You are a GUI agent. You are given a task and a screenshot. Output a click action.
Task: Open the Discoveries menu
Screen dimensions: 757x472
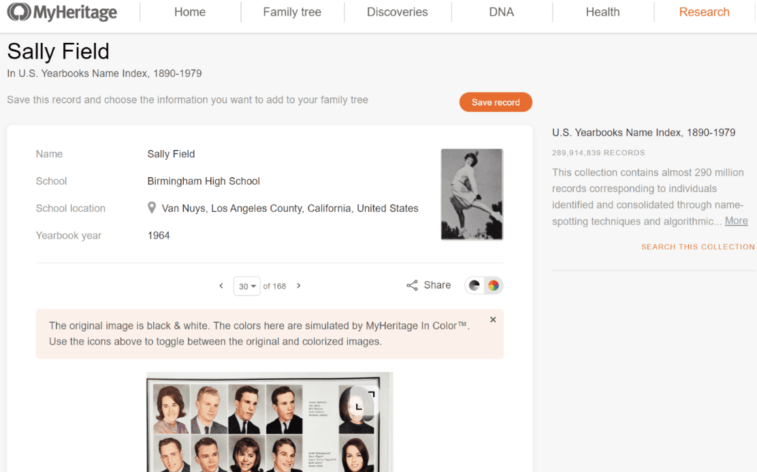click(x=397, y=12)
